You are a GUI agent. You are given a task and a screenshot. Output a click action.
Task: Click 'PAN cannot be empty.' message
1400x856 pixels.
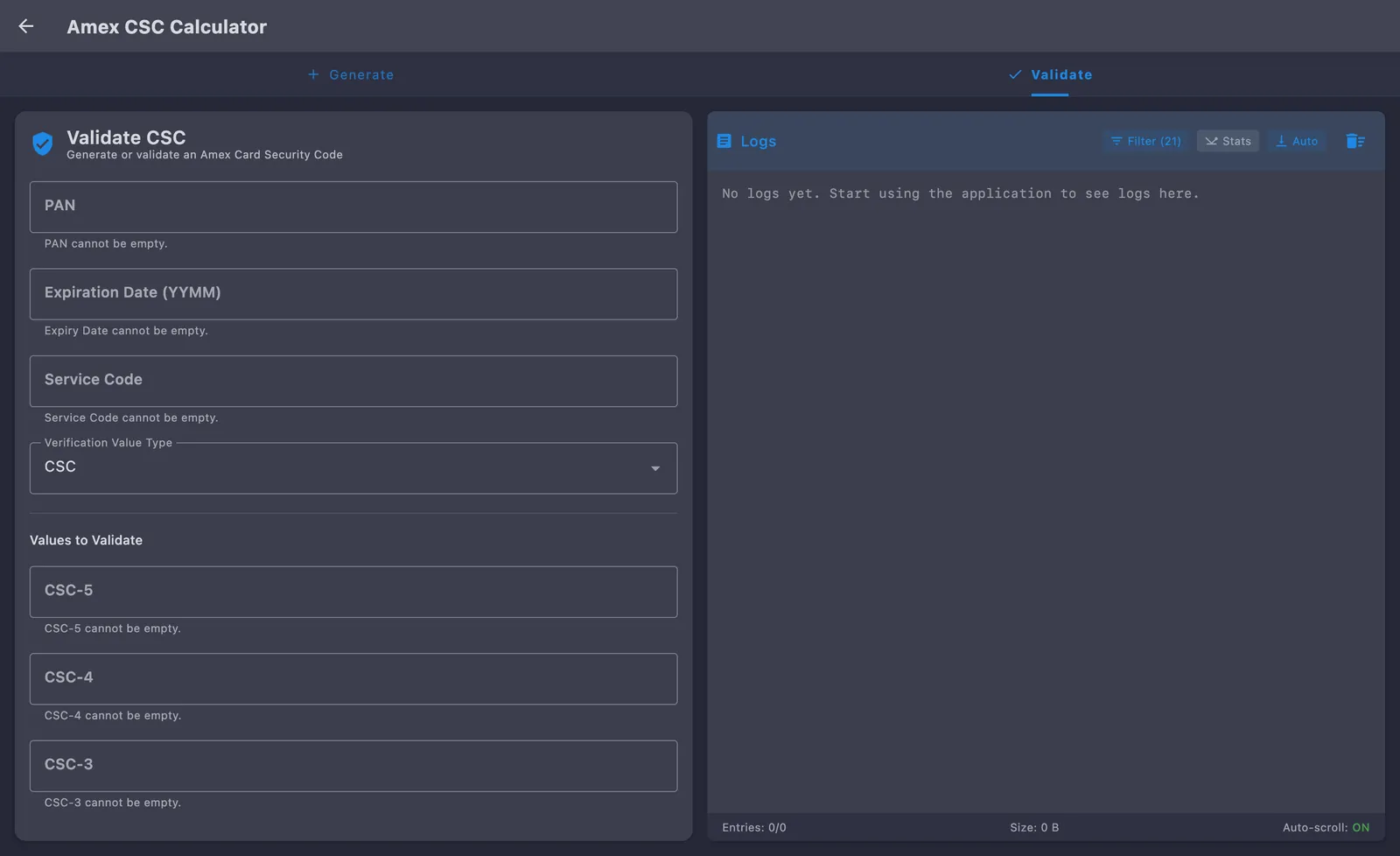pyautogui.click(x=106, y=243)
